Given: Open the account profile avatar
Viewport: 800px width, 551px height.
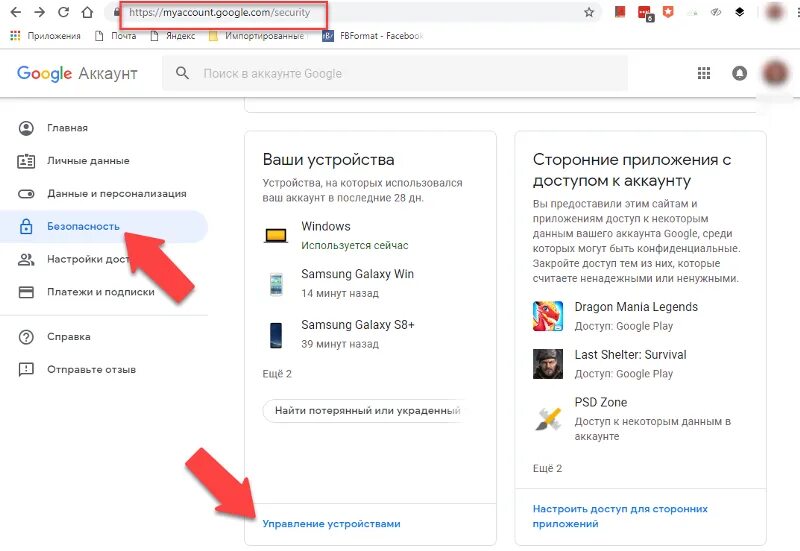Looking at the screenshot, I should click(x=775, y=73).
